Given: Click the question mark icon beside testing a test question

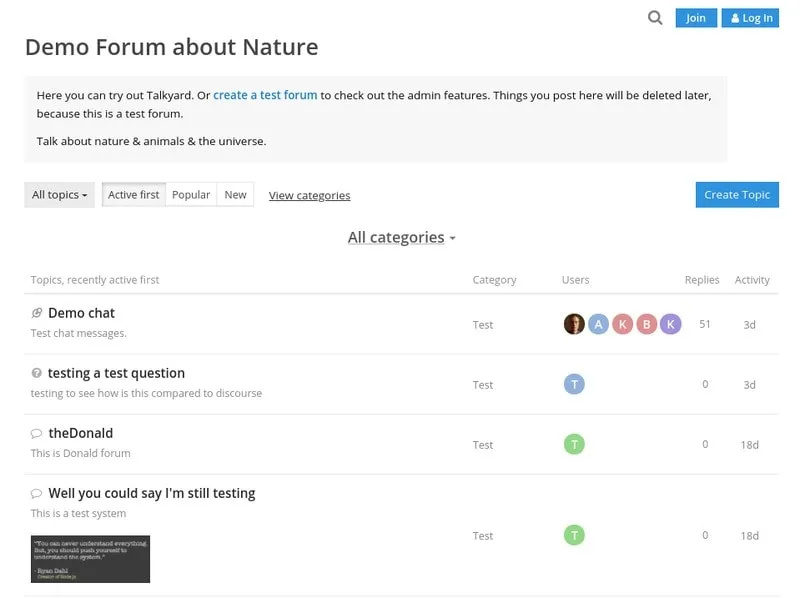Looking at the screenshot, I should point(37,373).
